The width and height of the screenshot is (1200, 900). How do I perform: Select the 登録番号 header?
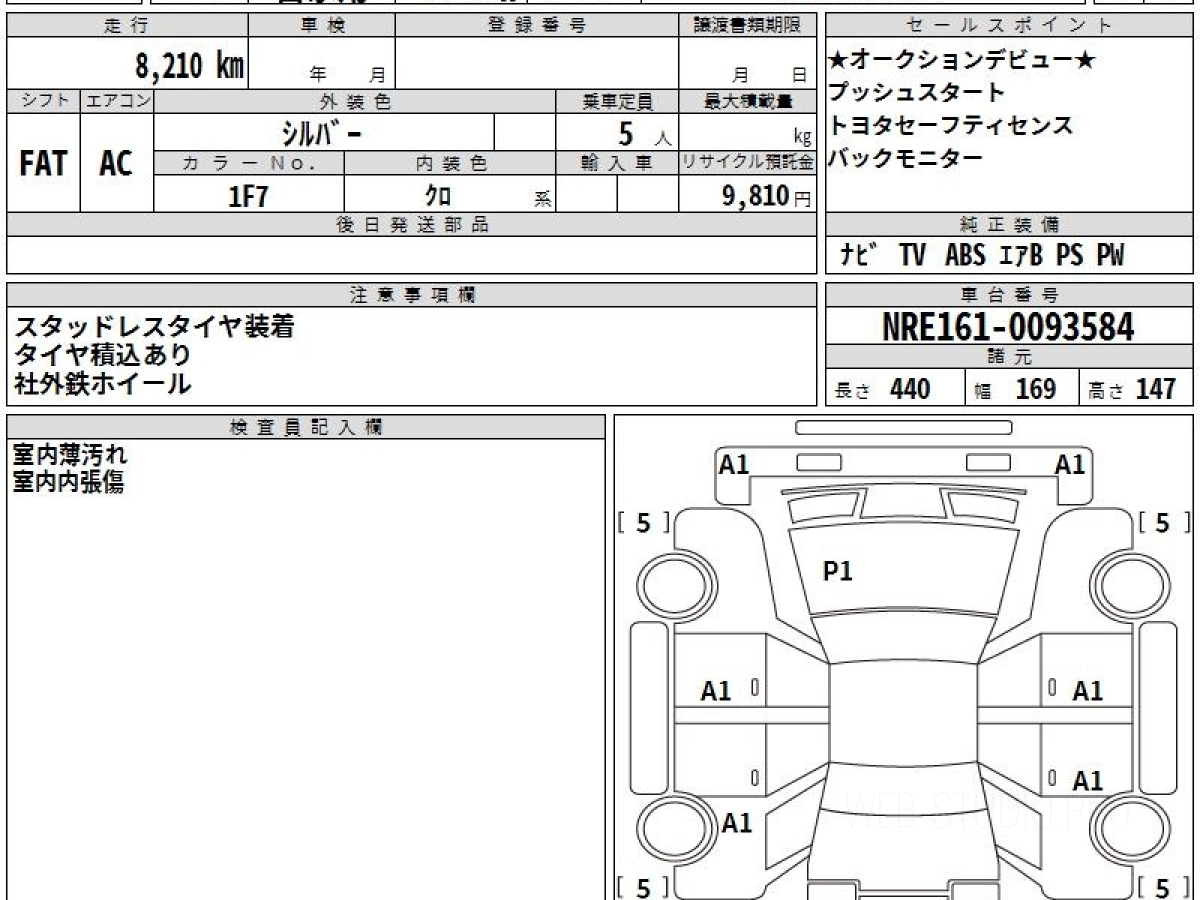click(537, 26)
